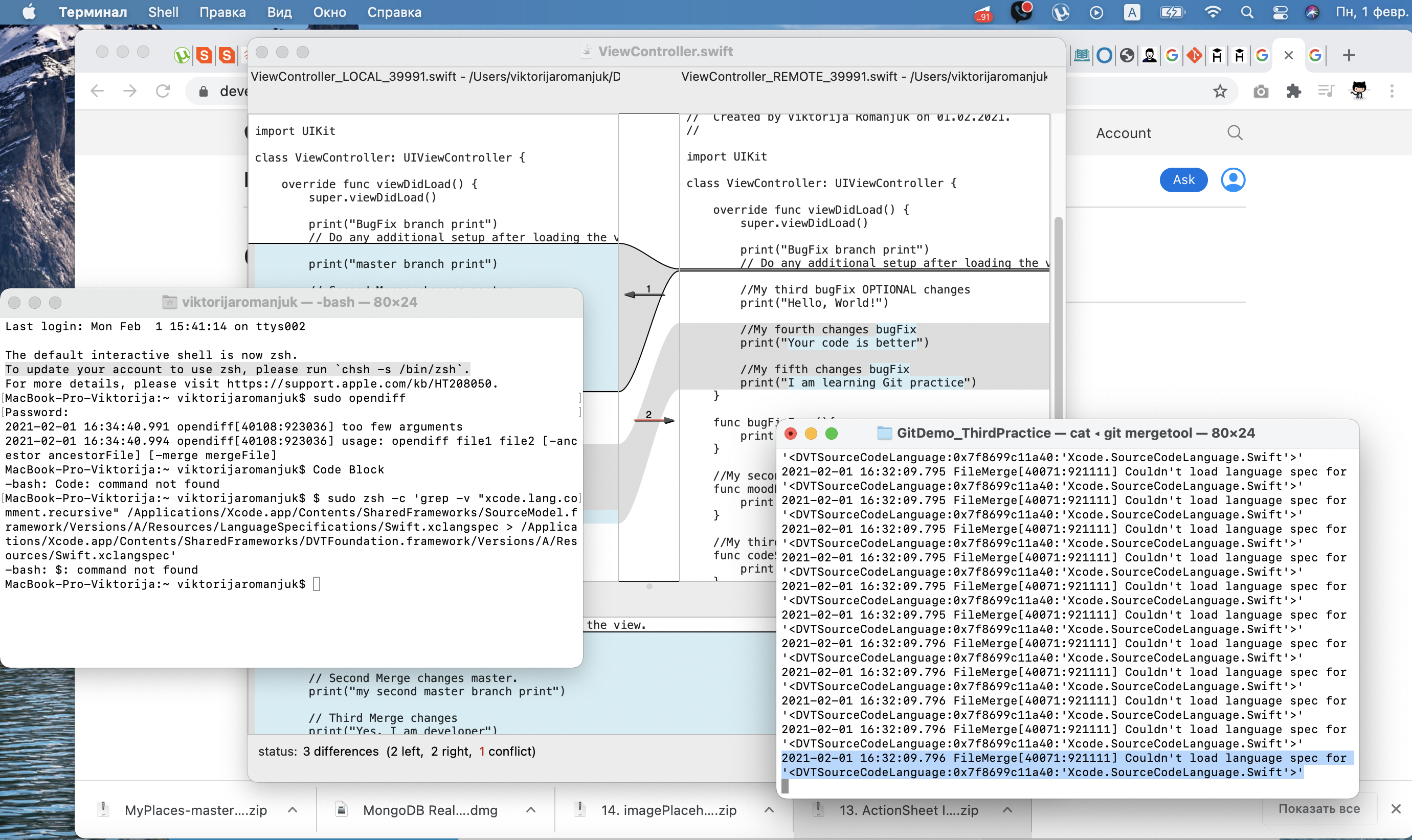Open the Окно menu

329,12
